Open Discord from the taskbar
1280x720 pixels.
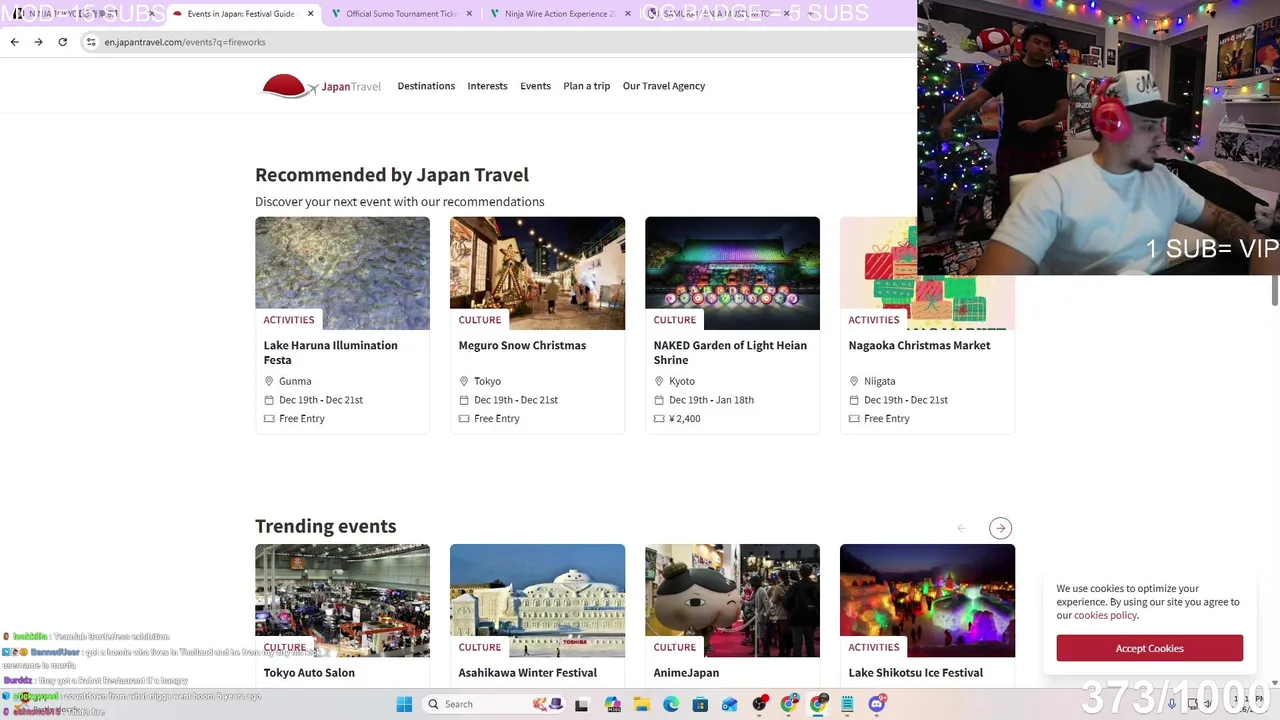[877, 704]
